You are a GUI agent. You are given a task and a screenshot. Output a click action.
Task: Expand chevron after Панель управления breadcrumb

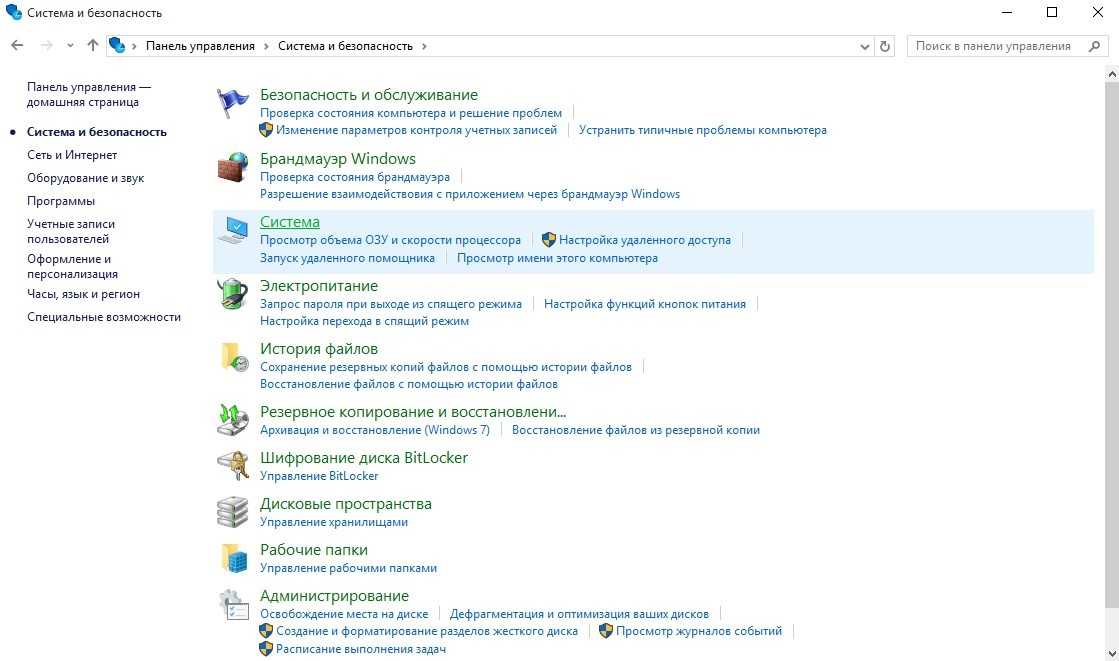[266, 46]
